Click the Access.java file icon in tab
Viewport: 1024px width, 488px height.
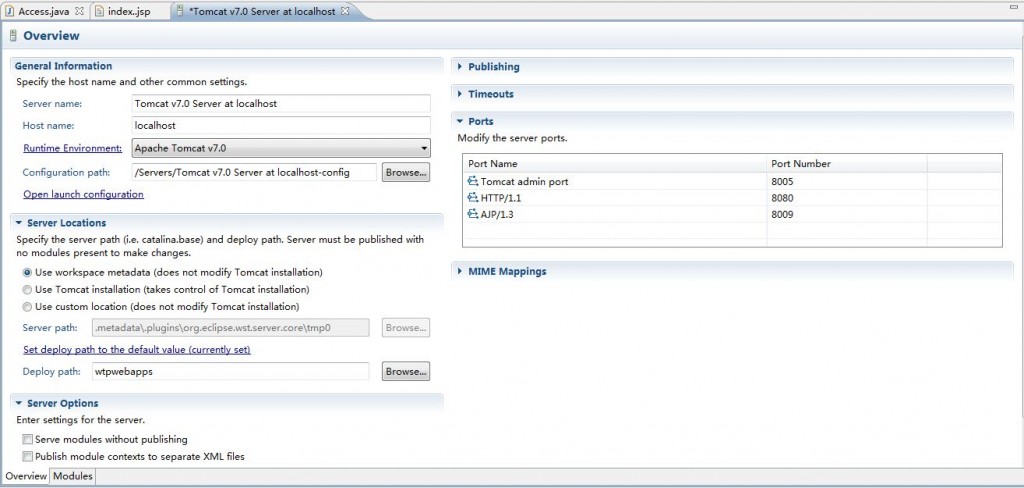tap(10, 12)
